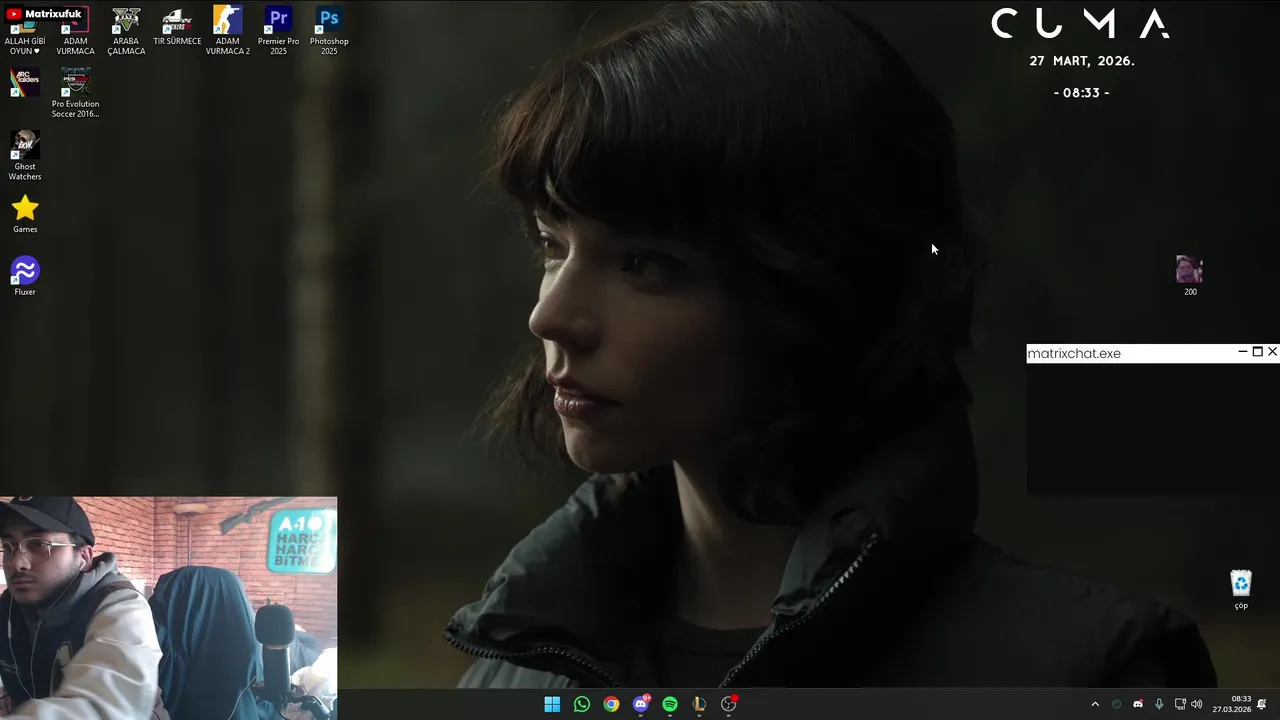
Task: Select the desktop icon labeled 200
Action: pos(1189,277)
